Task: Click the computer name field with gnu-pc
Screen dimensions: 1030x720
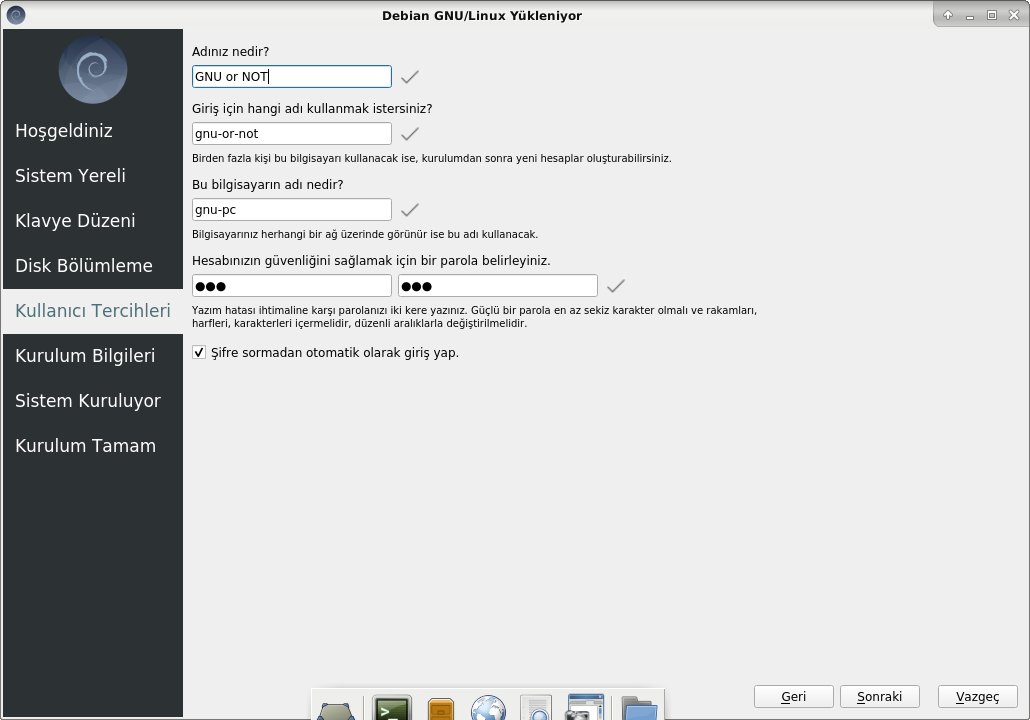Action: tap(292, 210)
